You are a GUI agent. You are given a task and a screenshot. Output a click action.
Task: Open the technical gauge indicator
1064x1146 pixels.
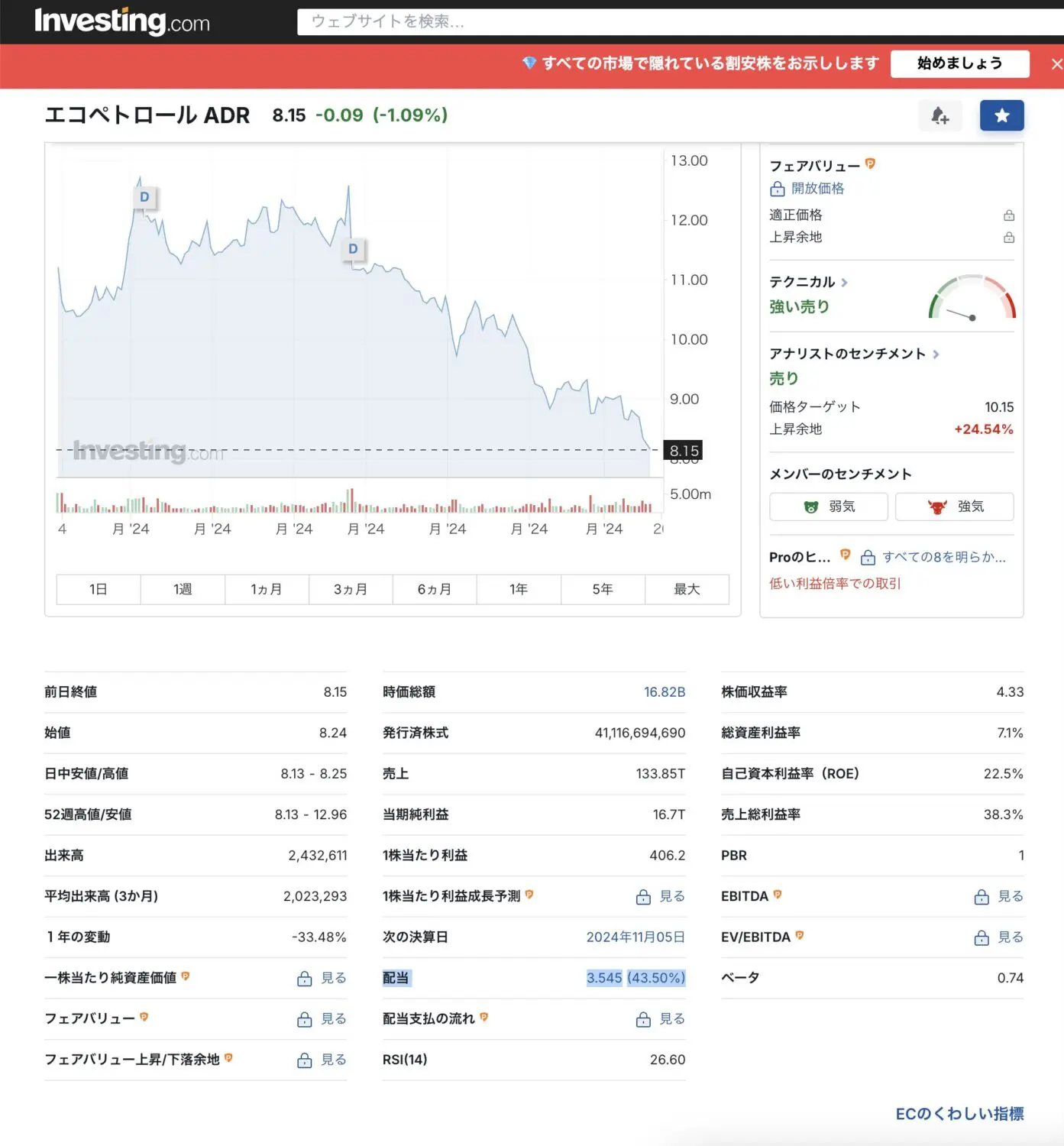point(972,299)
